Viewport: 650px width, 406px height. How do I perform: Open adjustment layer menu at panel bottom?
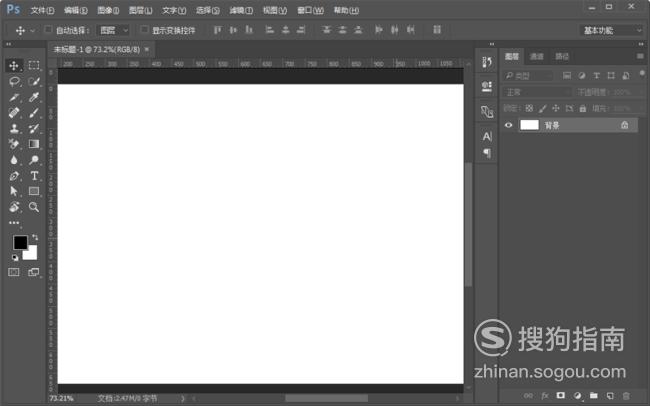(x=577, y=396)
